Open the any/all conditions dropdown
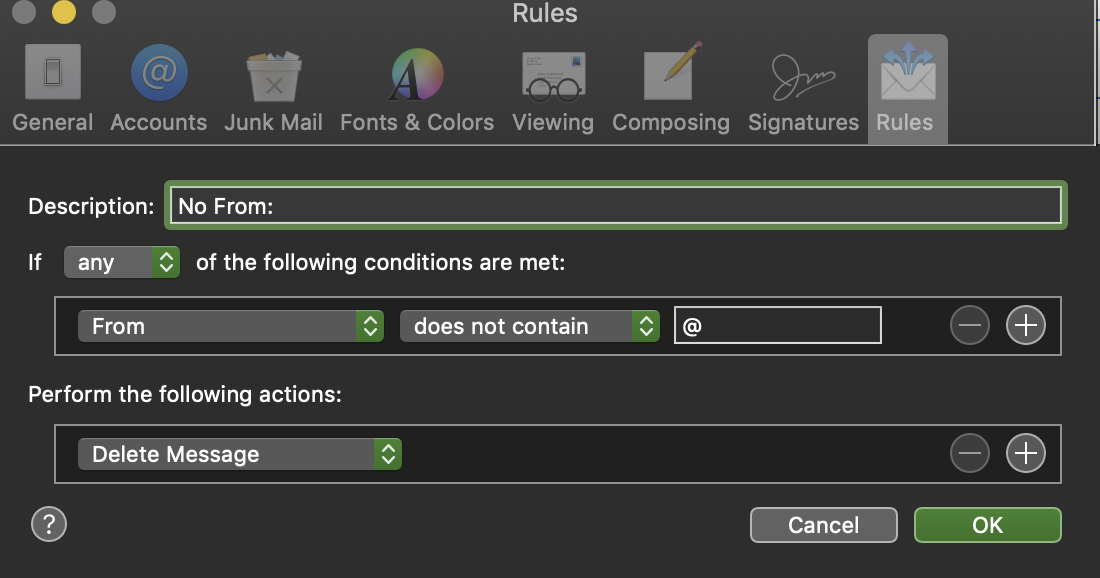 (x=121, y=263)
